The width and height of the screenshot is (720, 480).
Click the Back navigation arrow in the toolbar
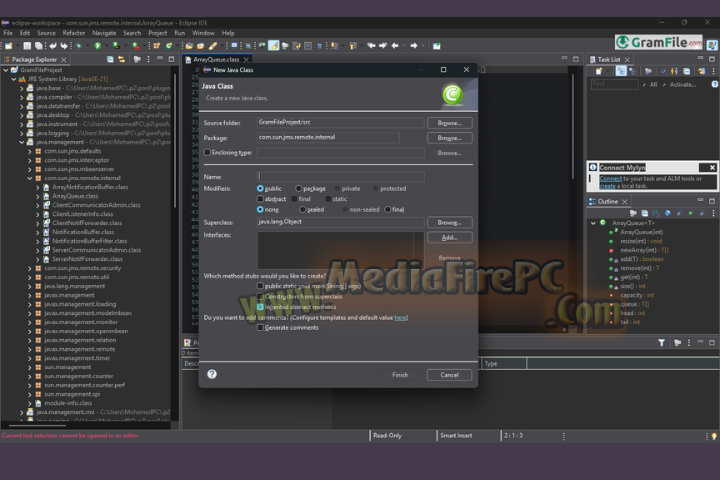[395, 46]
